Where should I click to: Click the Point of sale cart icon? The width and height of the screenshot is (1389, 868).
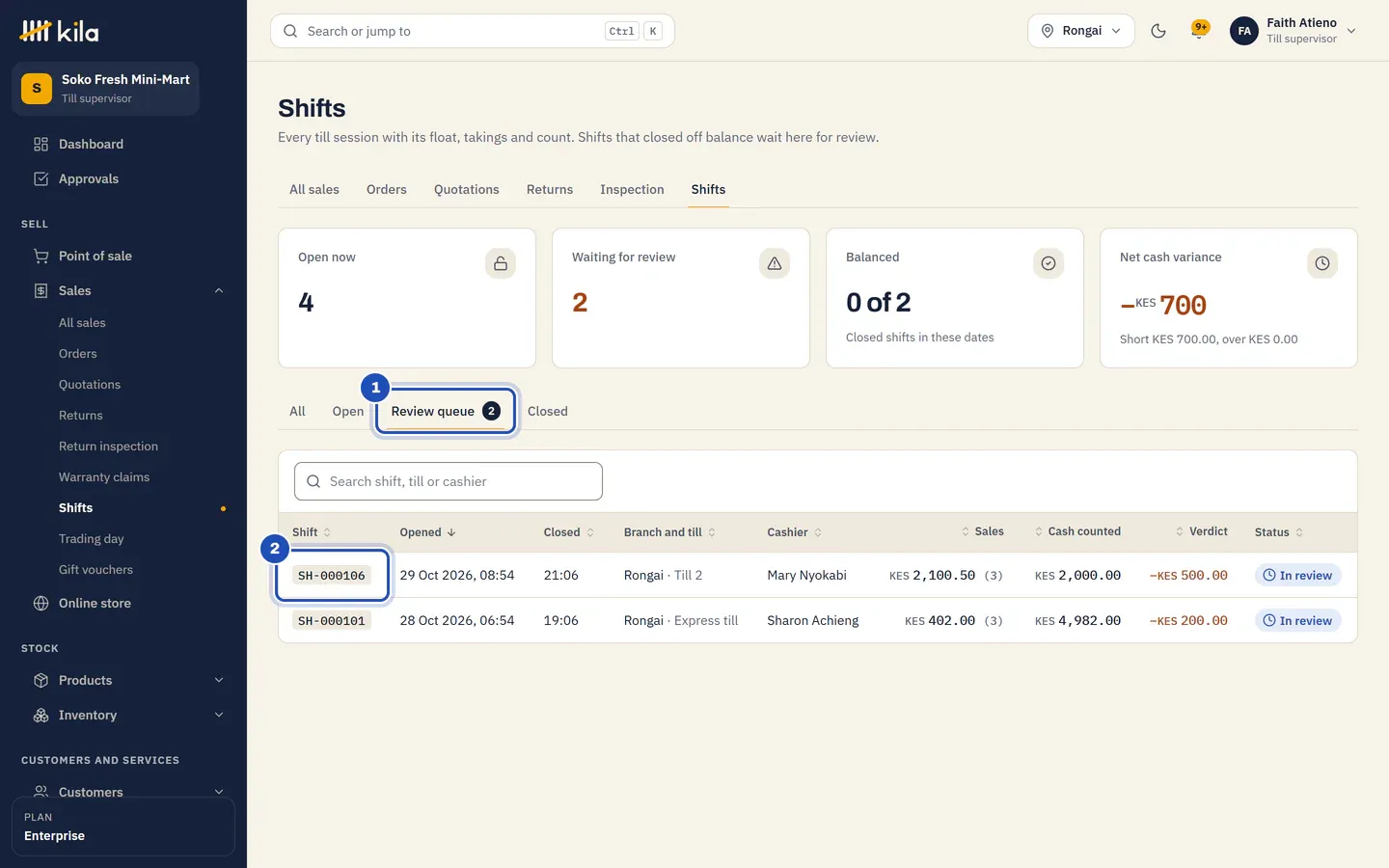tap(41, 256)
